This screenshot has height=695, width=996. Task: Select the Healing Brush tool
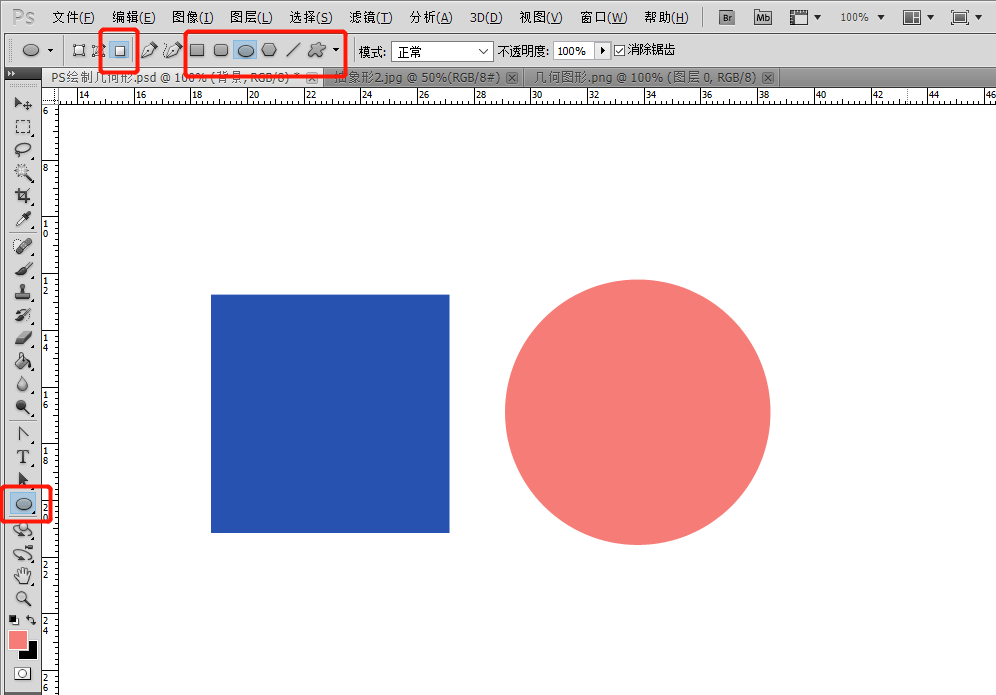[x=23, y=246]
